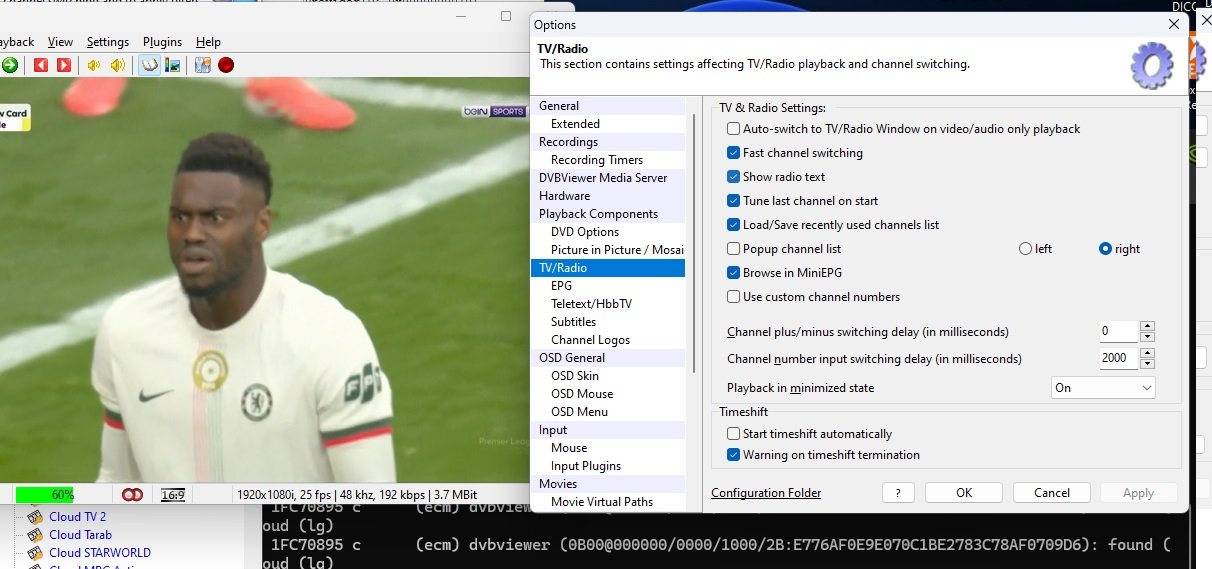The height and width of the screenshot is (569, 1212).
Task: Click the Cloud TV 2 channel icon
Action: click(35, 517)
